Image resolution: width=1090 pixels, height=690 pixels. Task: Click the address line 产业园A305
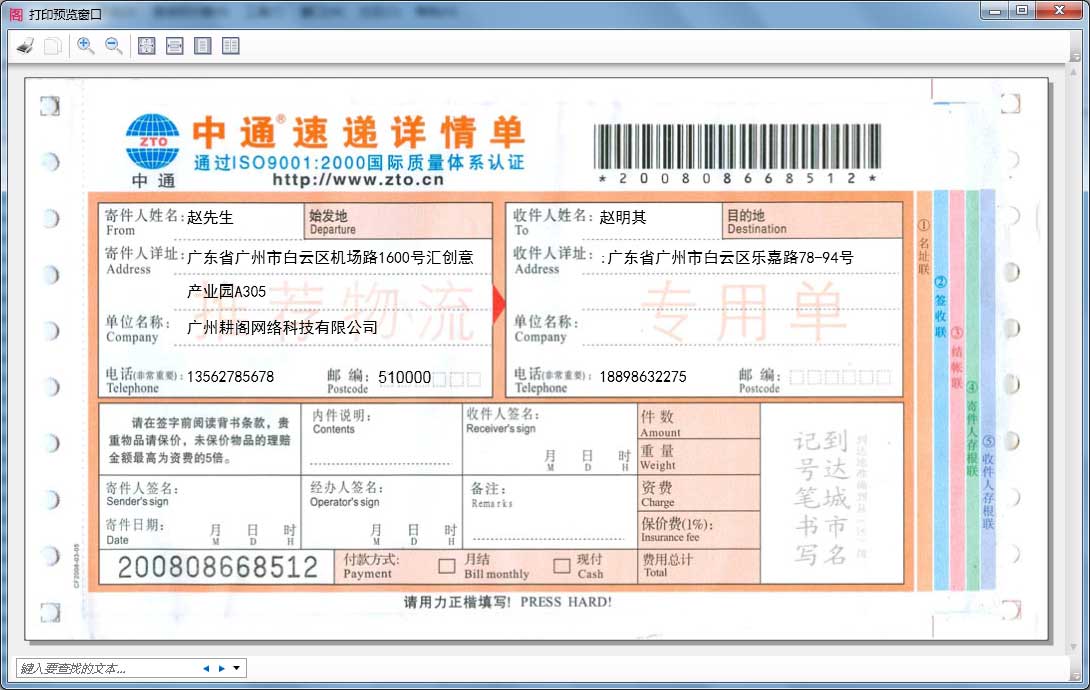click(227, 292)
